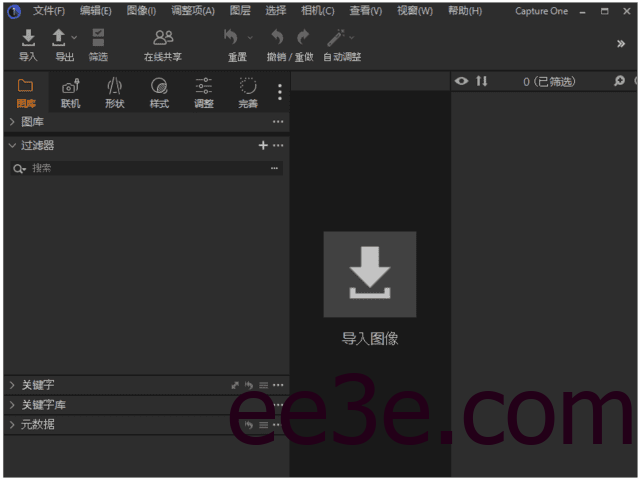Open the 过滤器 panel three-dots menu

(278, 145)
